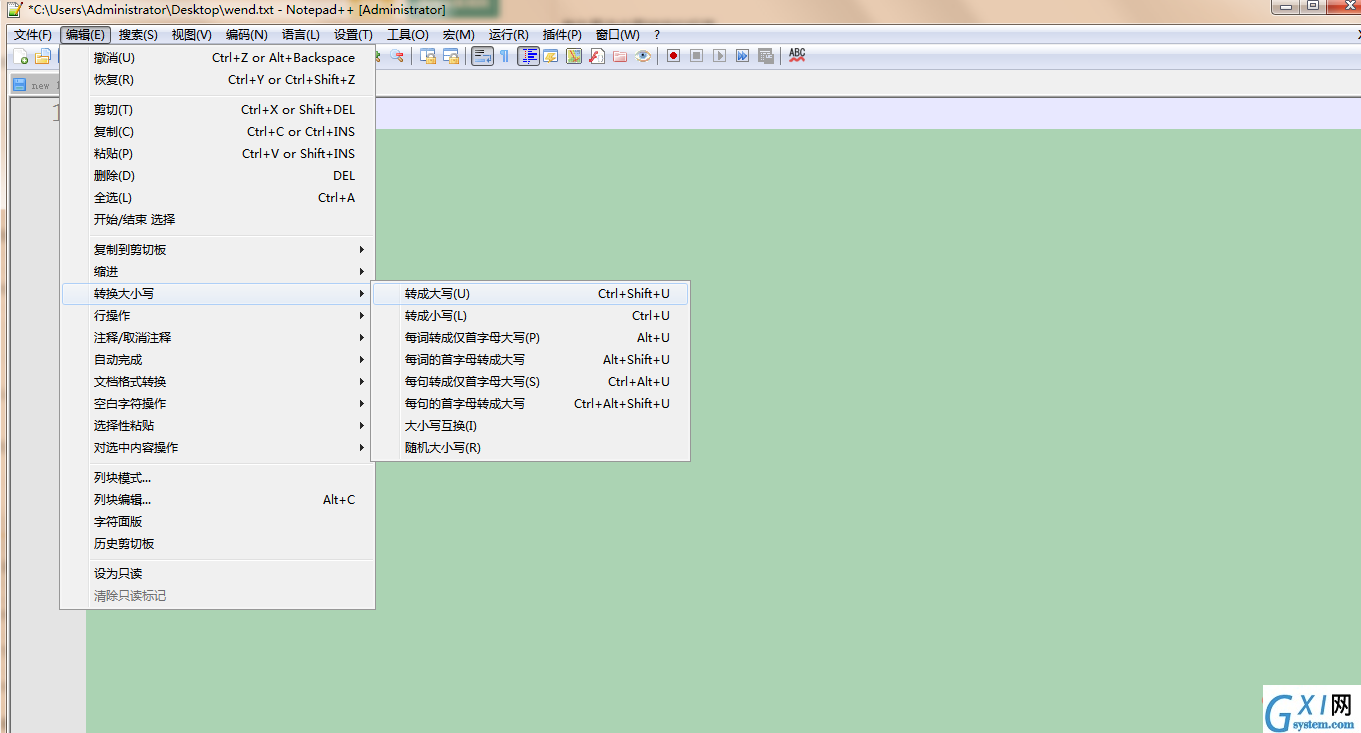Choose 撤消(U) in the edit menu
Image resolution: width=1361 pixels, height=733 pixels.
(x=217, y=58)
